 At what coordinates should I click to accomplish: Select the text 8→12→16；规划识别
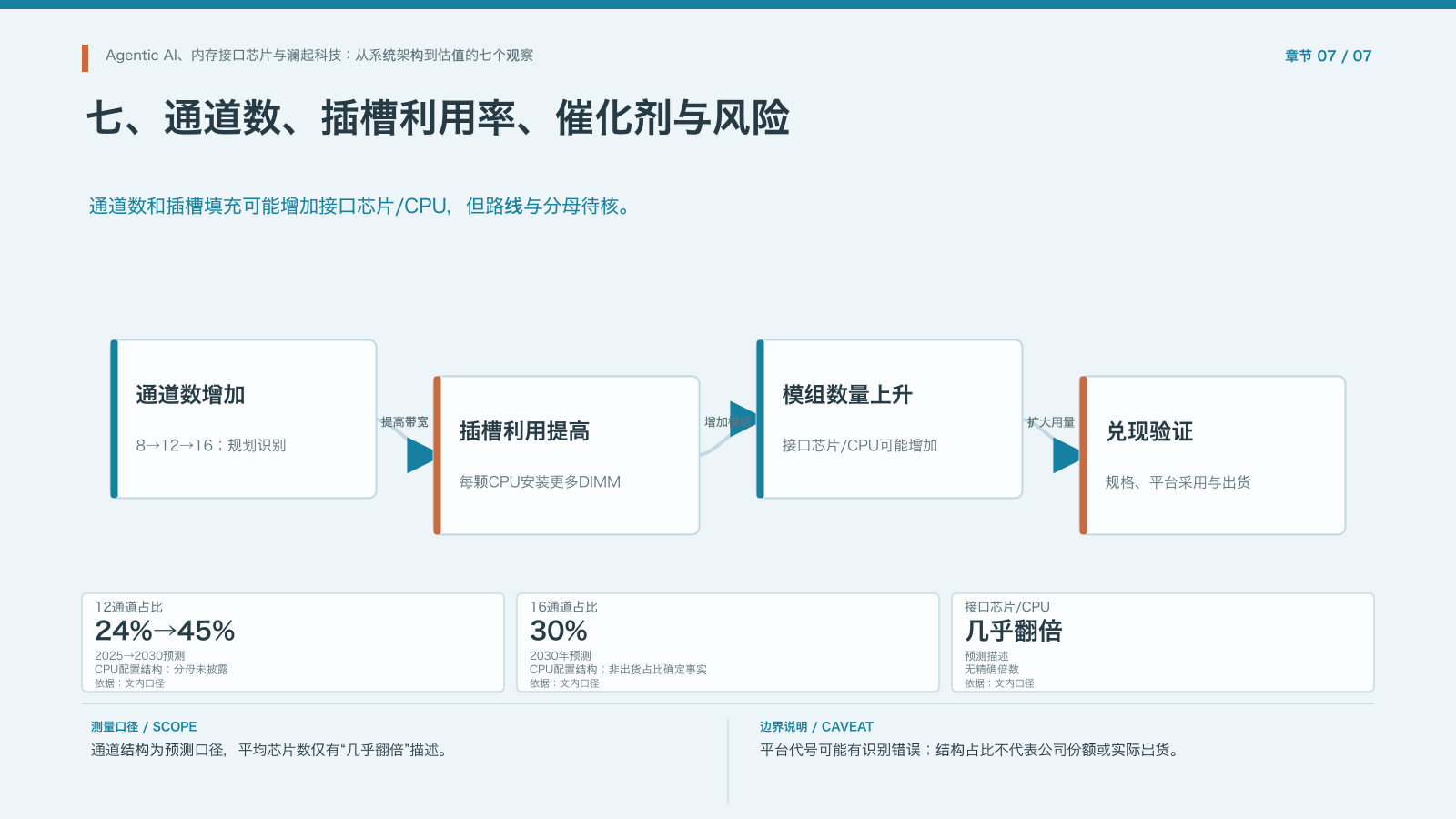pos(210,445)
